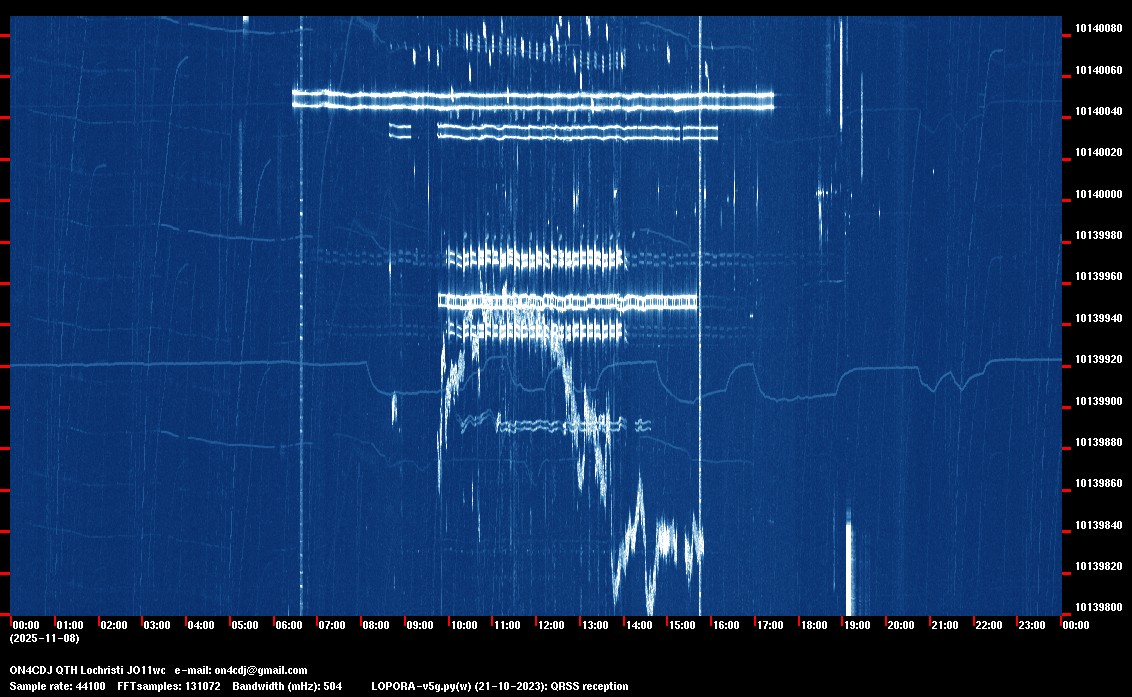This screenshot has width=1132, height=697.
Task: Click the 09:00 time axis label
Action: [420, 625]
